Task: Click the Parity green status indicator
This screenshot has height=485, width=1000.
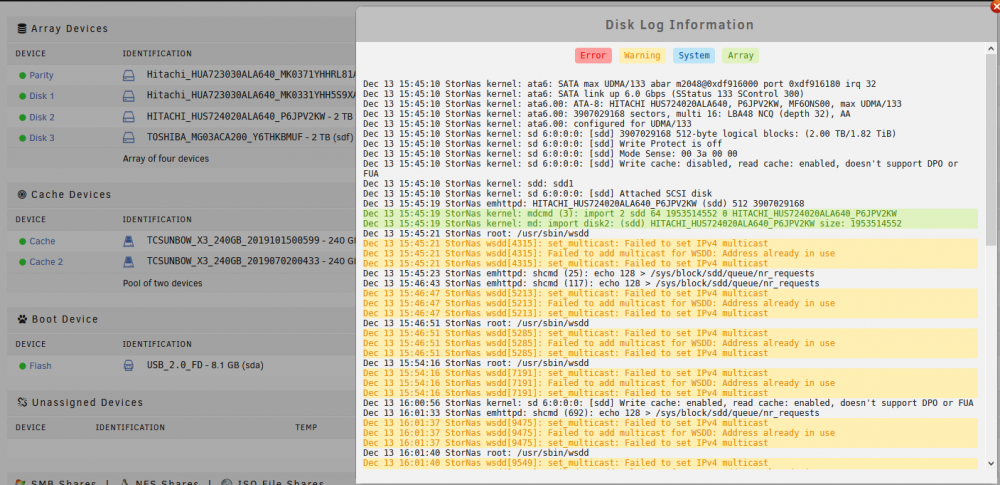Action: 22,75
